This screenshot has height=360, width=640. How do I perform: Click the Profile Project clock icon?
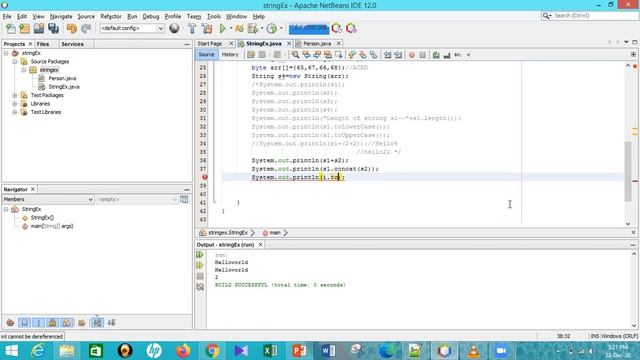[x=271, y=29]
